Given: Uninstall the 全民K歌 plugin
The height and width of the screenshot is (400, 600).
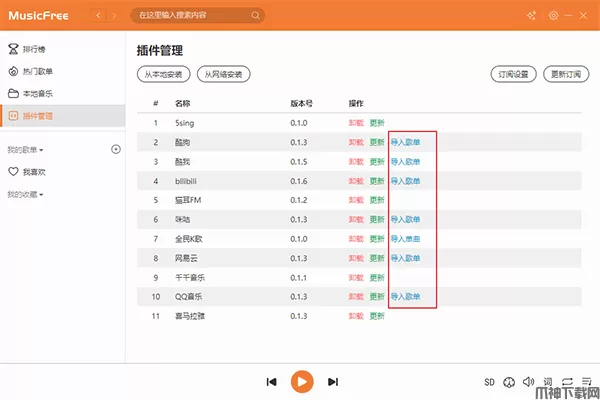Looking at the screenshot, I should tap(356, 239).
